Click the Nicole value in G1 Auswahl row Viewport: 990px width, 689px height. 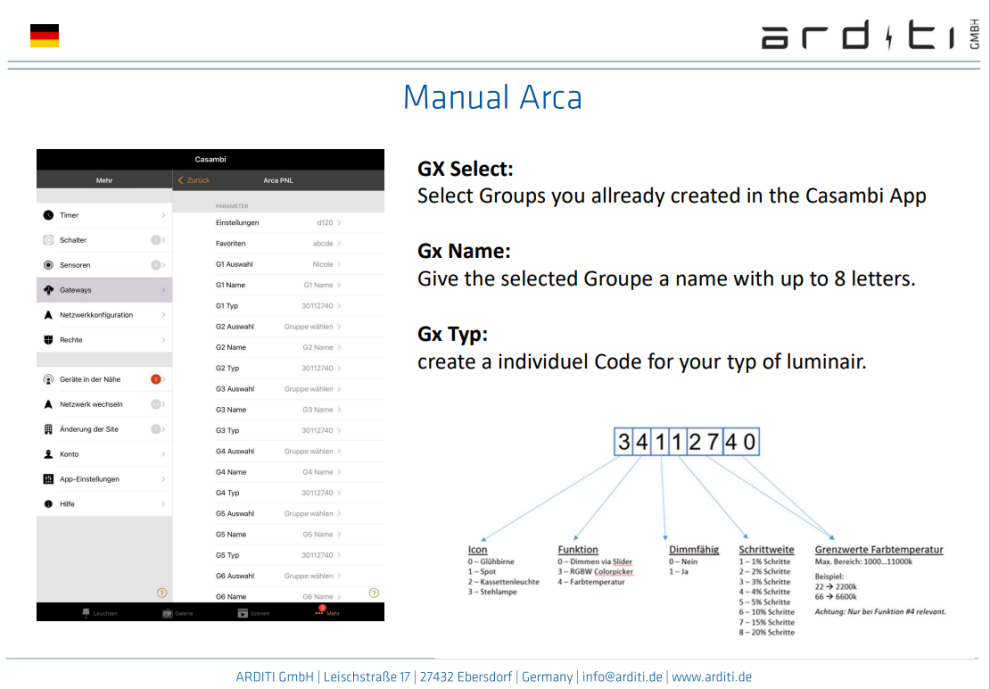(323, 265)
